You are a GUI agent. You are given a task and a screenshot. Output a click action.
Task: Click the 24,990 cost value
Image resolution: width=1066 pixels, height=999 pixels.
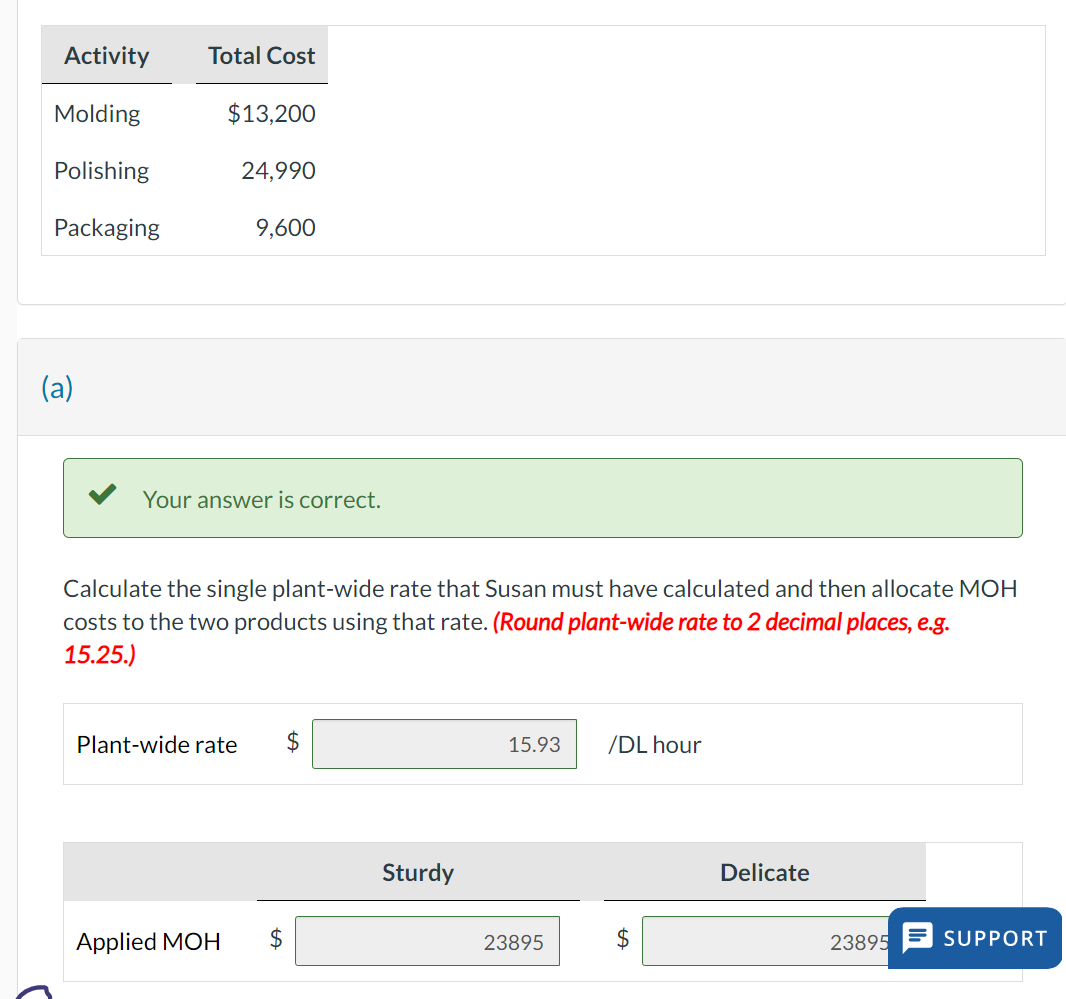278,171
